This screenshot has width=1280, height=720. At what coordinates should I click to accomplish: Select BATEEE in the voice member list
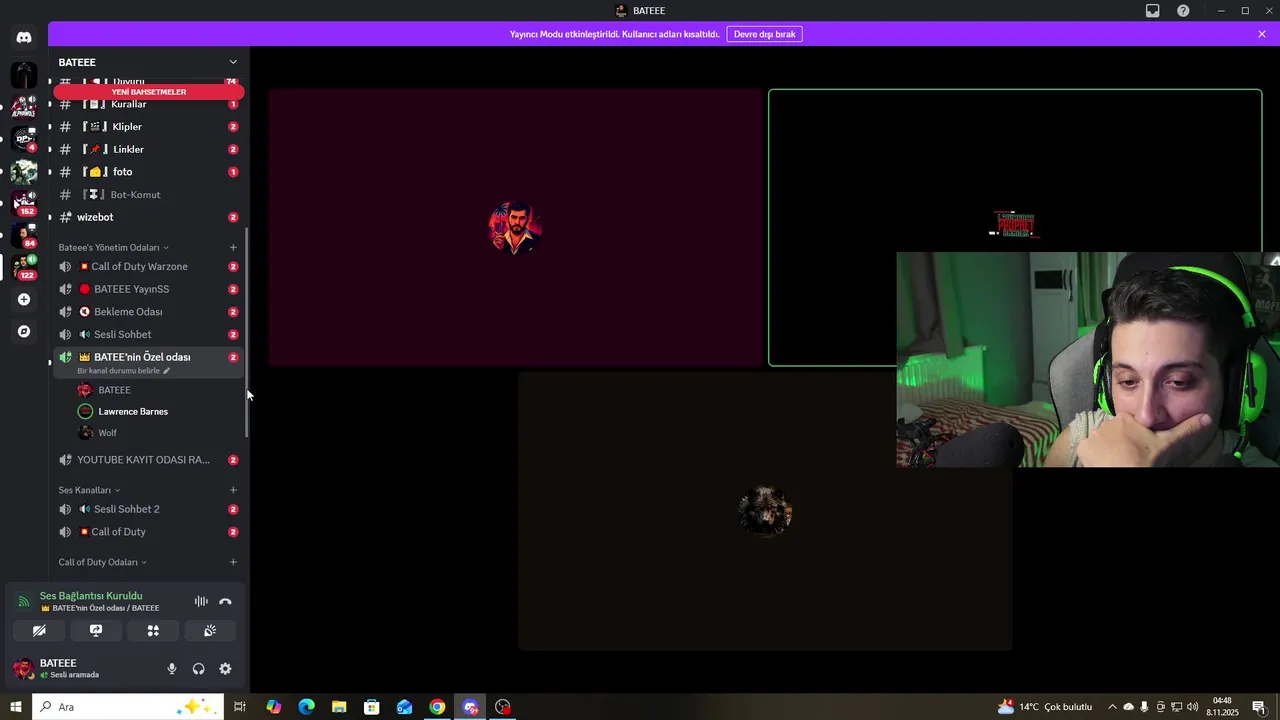click(x=158, y=390)
